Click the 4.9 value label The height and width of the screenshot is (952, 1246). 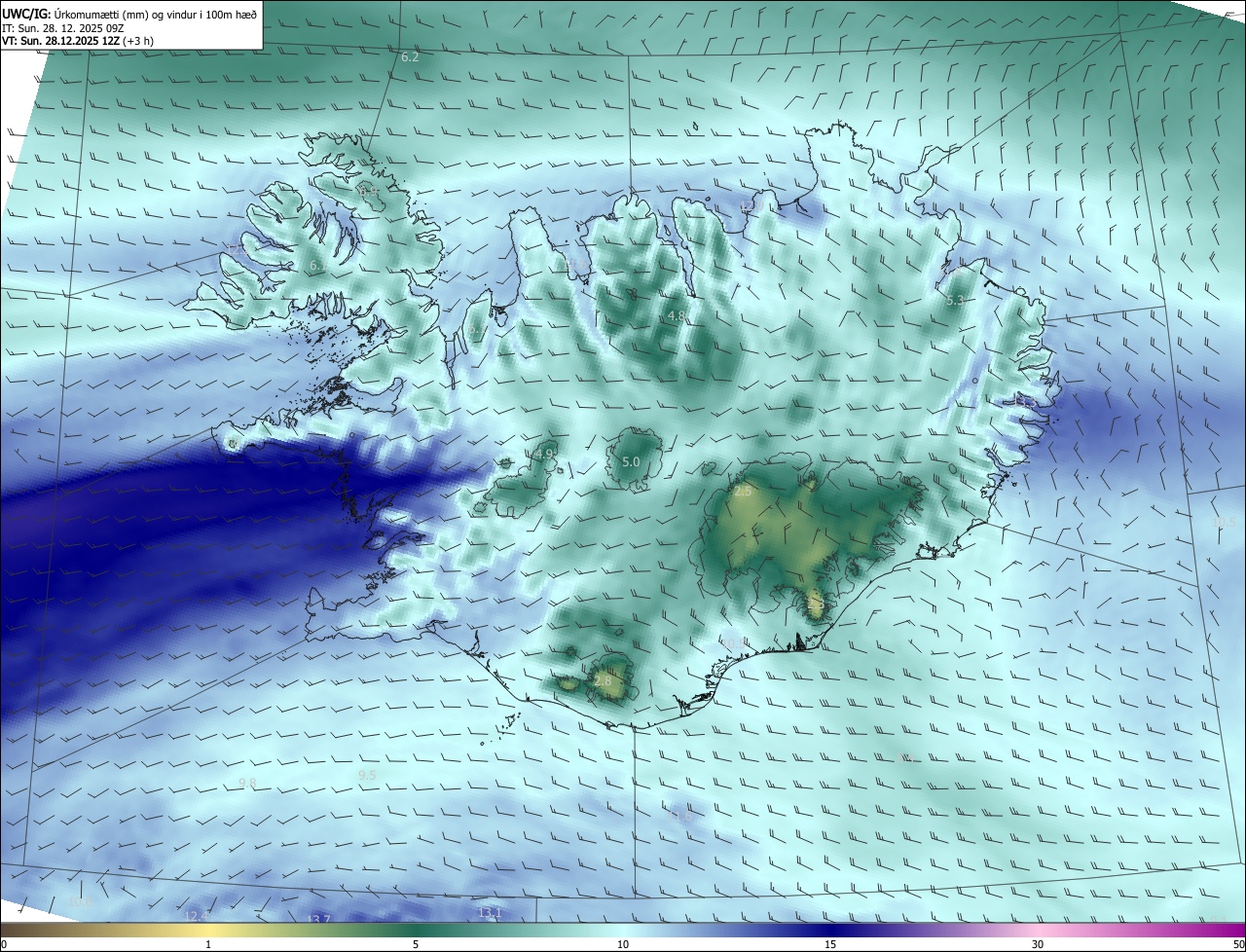click(x=545, y=454)
